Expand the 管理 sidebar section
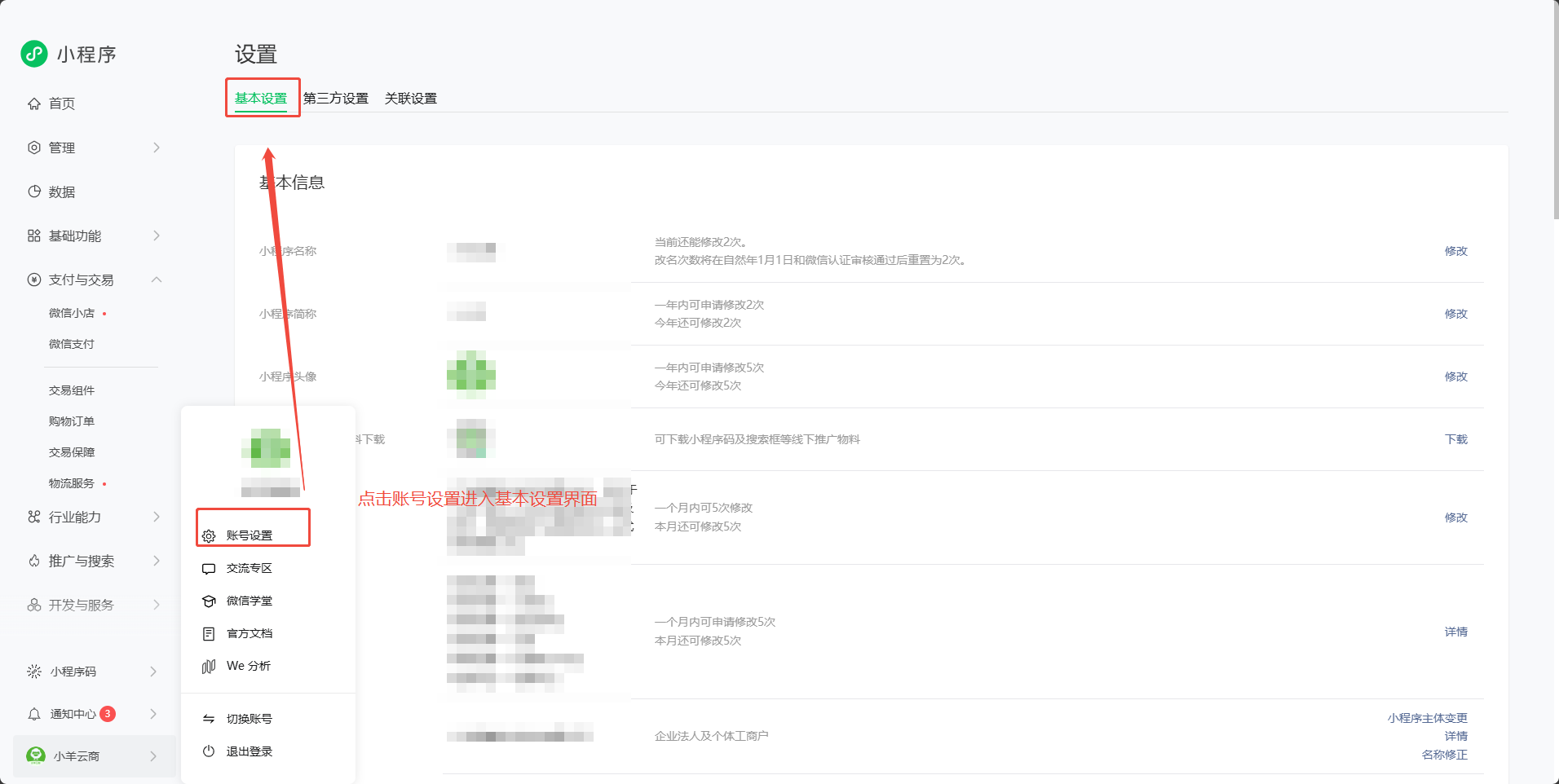This screenshot has height=784, width=1559. [156, 148]
